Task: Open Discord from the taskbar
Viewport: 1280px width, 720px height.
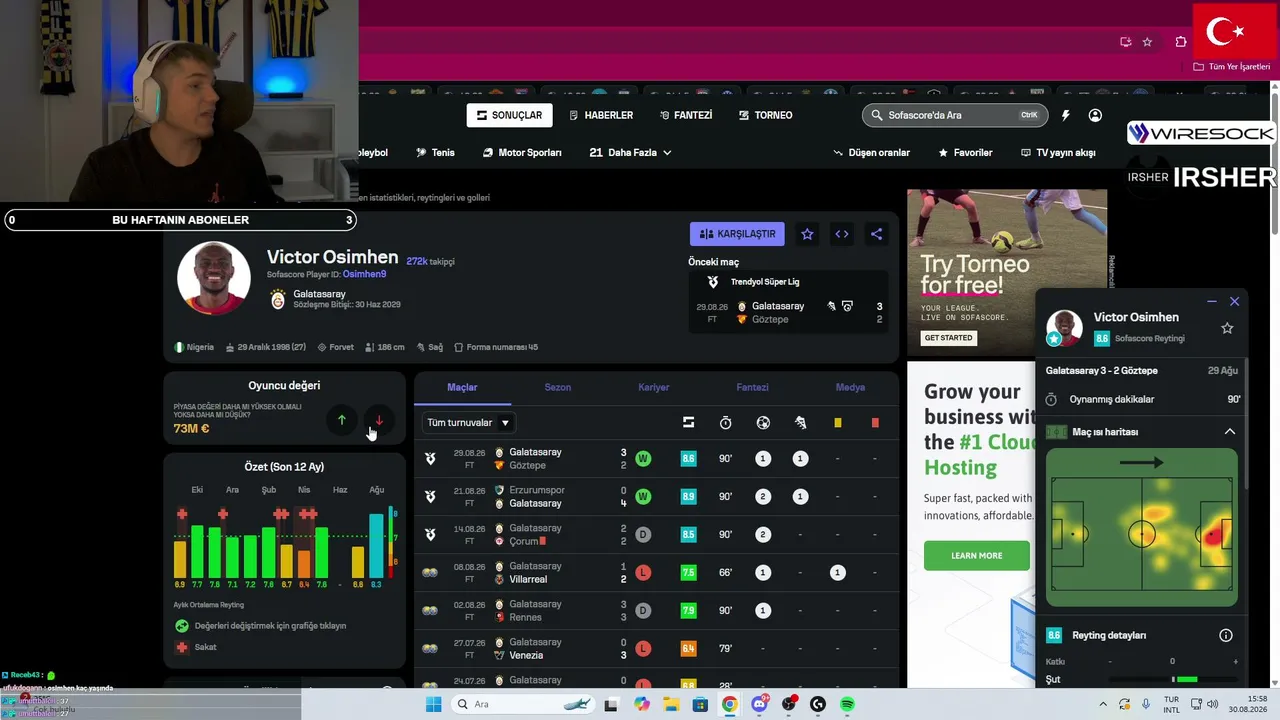Action: coord(760,704)
